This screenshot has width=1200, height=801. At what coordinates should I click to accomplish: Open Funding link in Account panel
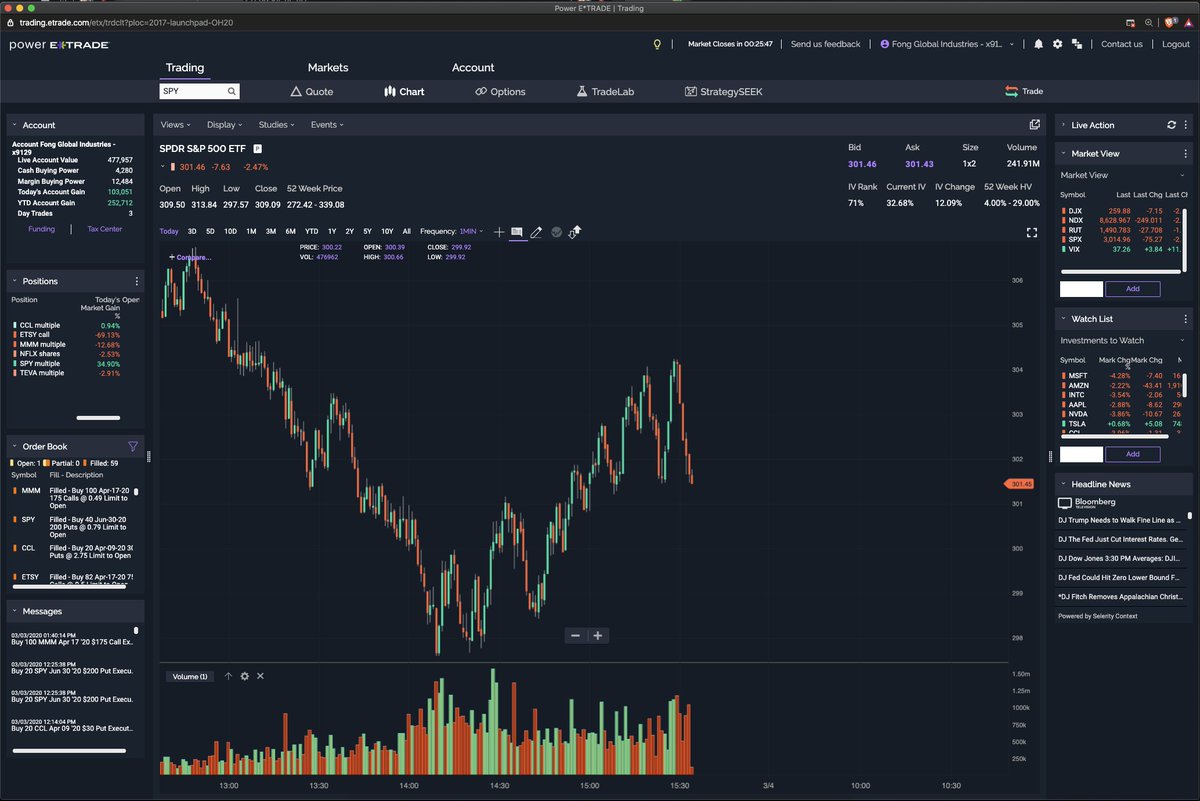41,229
